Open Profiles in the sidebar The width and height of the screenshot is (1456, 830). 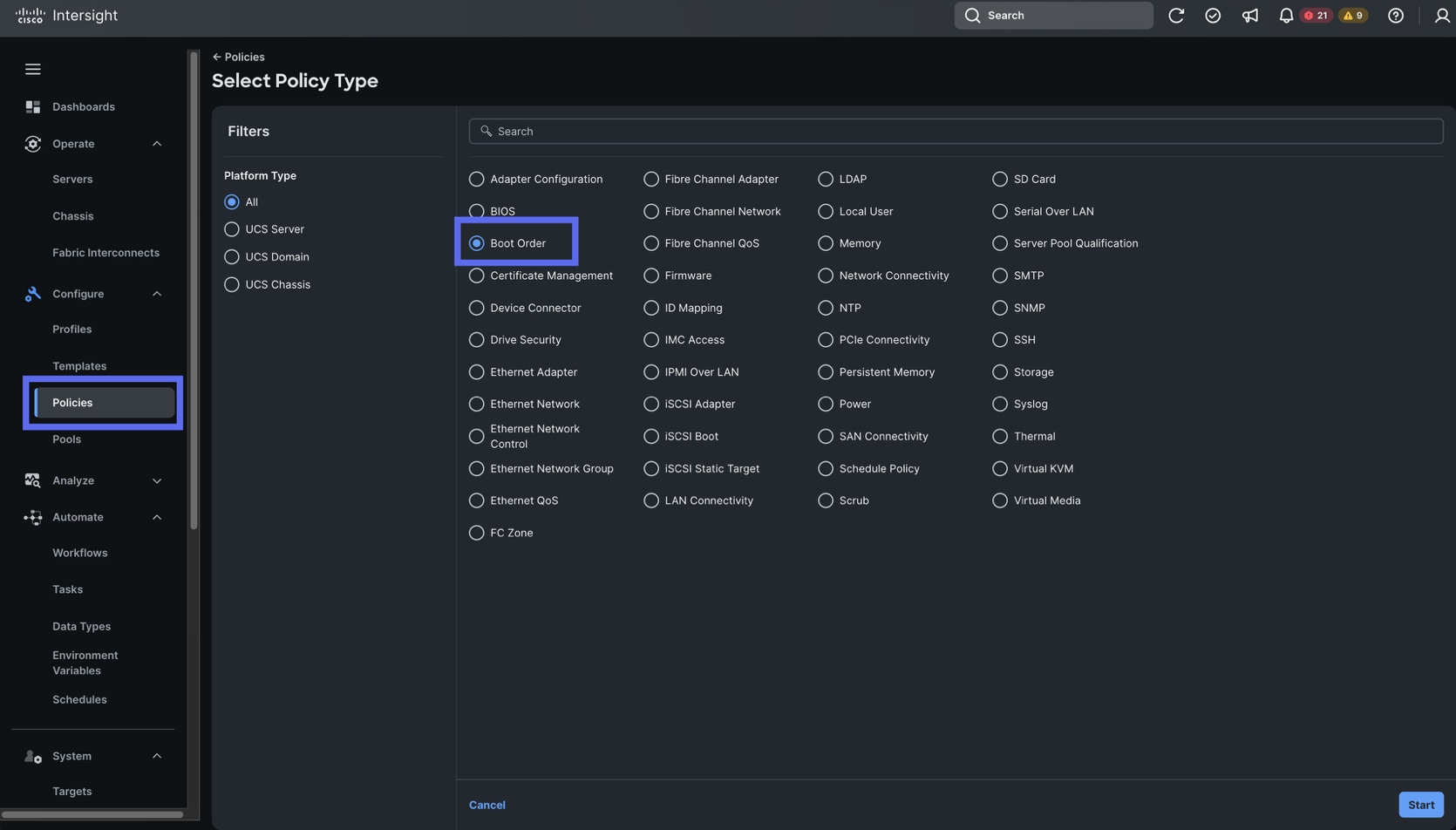tap(71, 330)
